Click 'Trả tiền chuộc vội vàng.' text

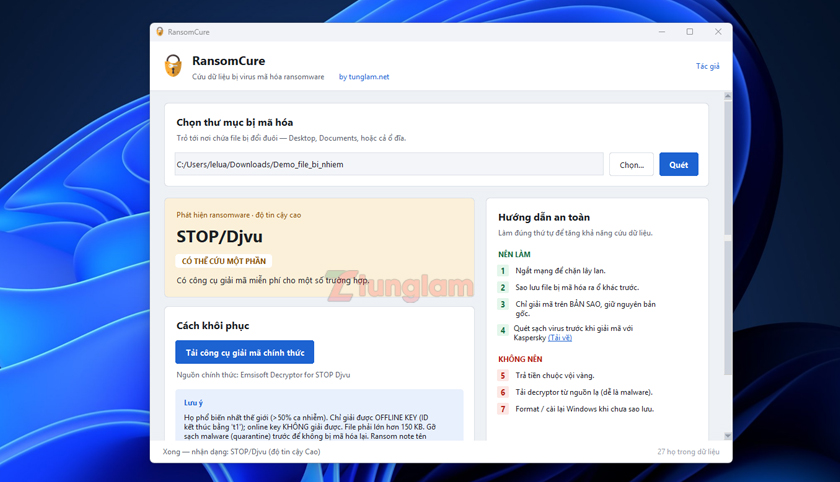pyautogui.click(x=554, y=375)
